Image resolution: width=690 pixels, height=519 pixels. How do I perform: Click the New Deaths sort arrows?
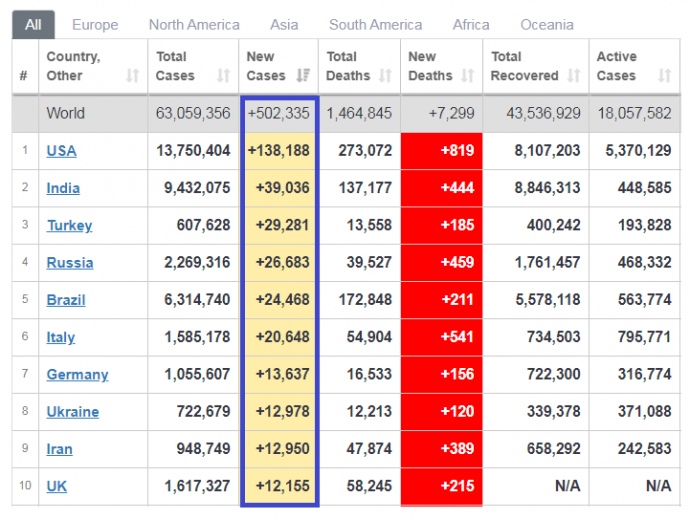click(x=466, y=76)
